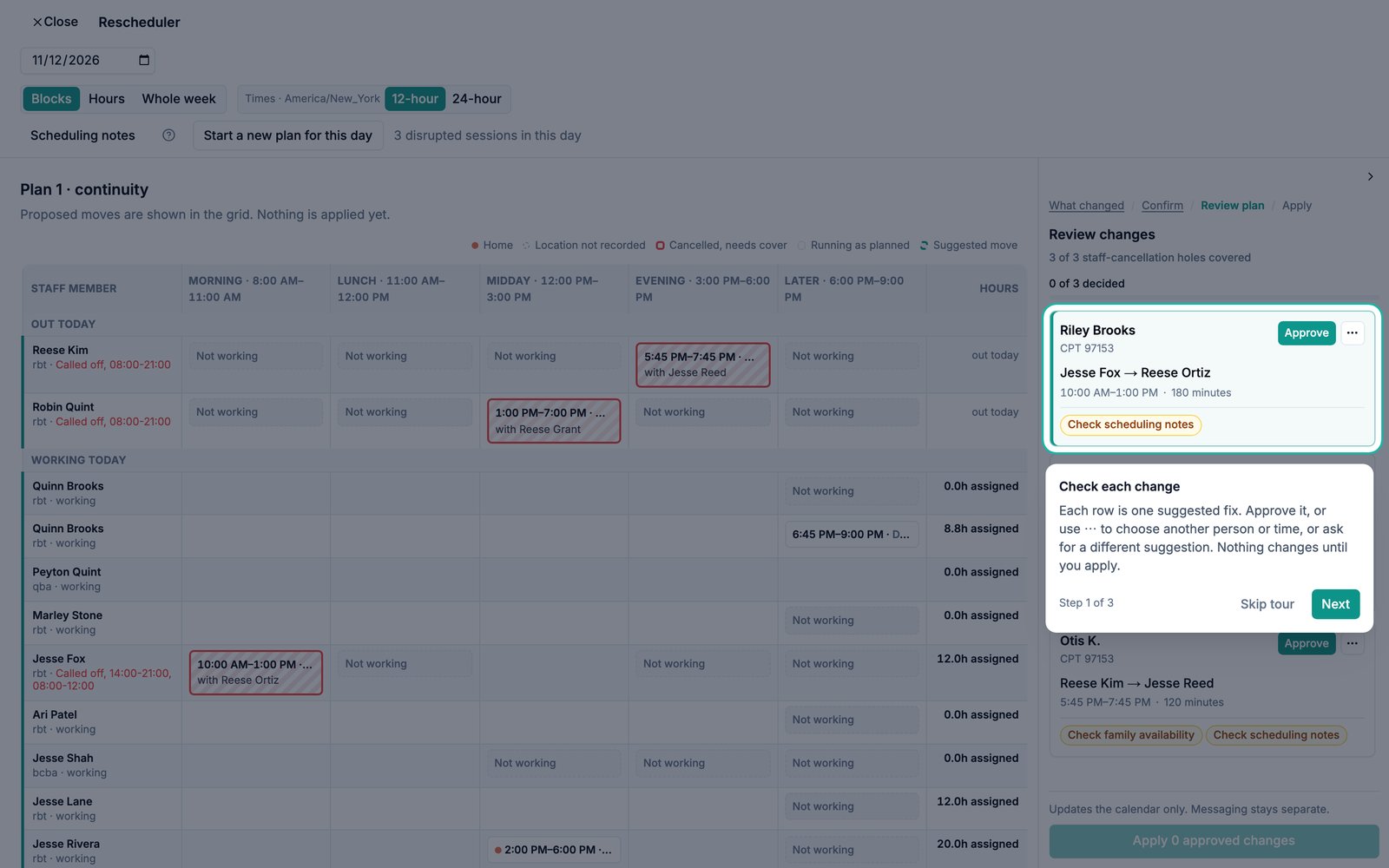Select Reese Kim's cancelled 5:45 PM session
Screen dimensions: 1389x868
(702, 365)
